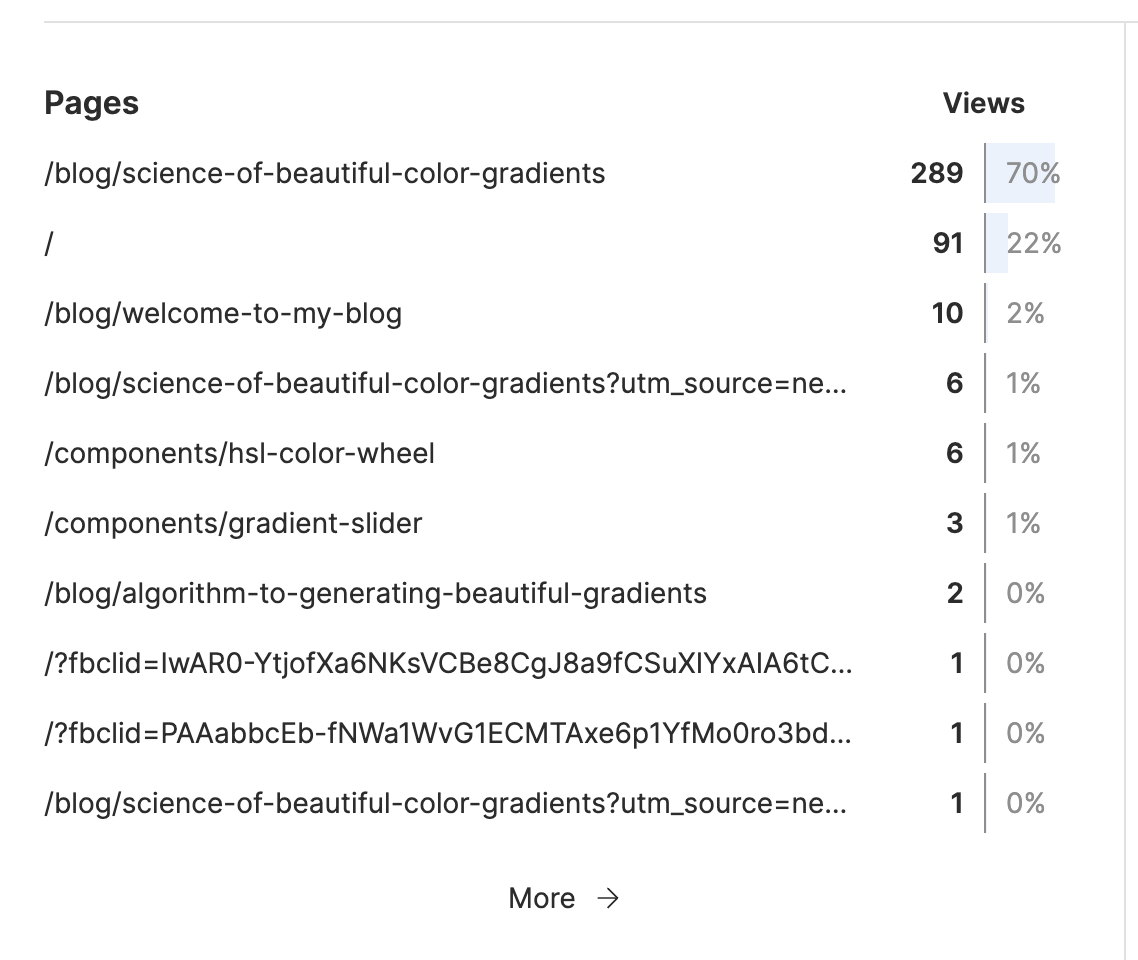Select the root / page row
Screen dimensions: 1138x960
click(x=48, y=243)
